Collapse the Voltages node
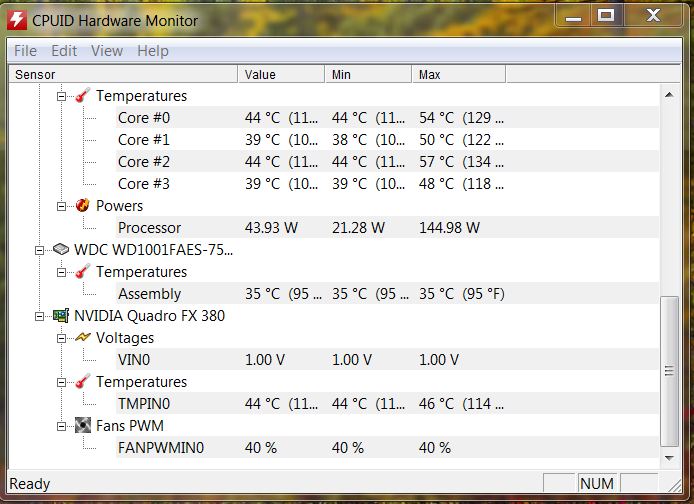This screenshot has width=694, height=504. coord(62,339)
